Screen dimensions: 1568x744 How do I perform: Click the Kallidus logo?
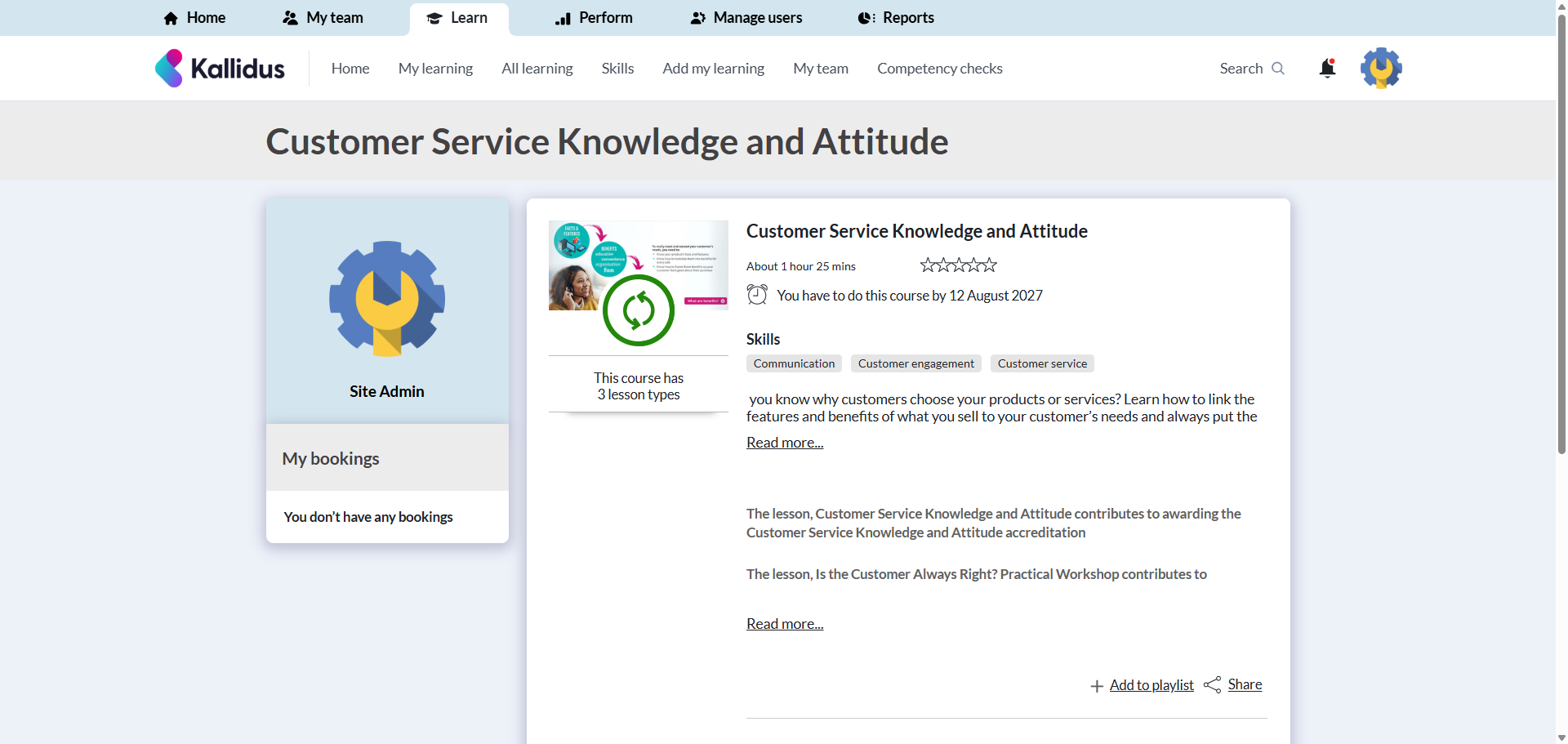pyautogui.click(x=220, y=69)
